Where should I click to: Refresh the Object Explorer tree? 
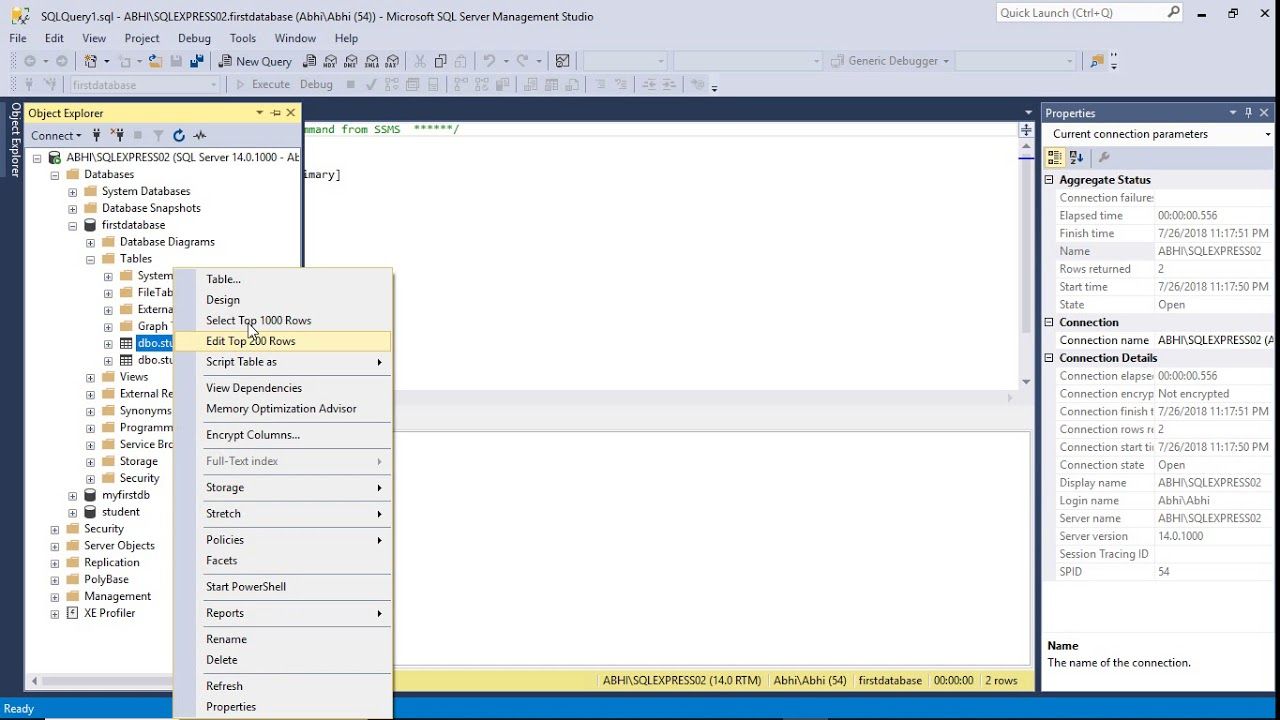pyautogui.click(x=179, y=135)
